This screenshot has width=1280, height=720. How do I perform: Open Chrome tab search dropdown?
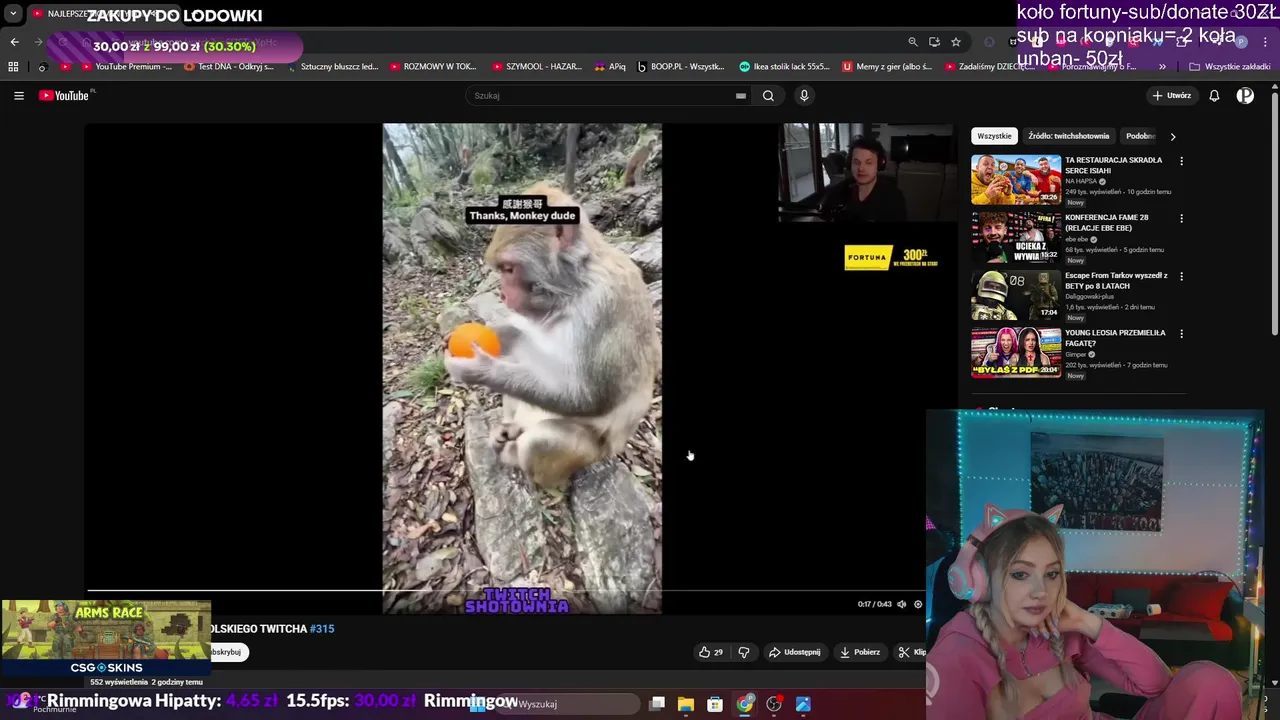[x=13, y=14]
